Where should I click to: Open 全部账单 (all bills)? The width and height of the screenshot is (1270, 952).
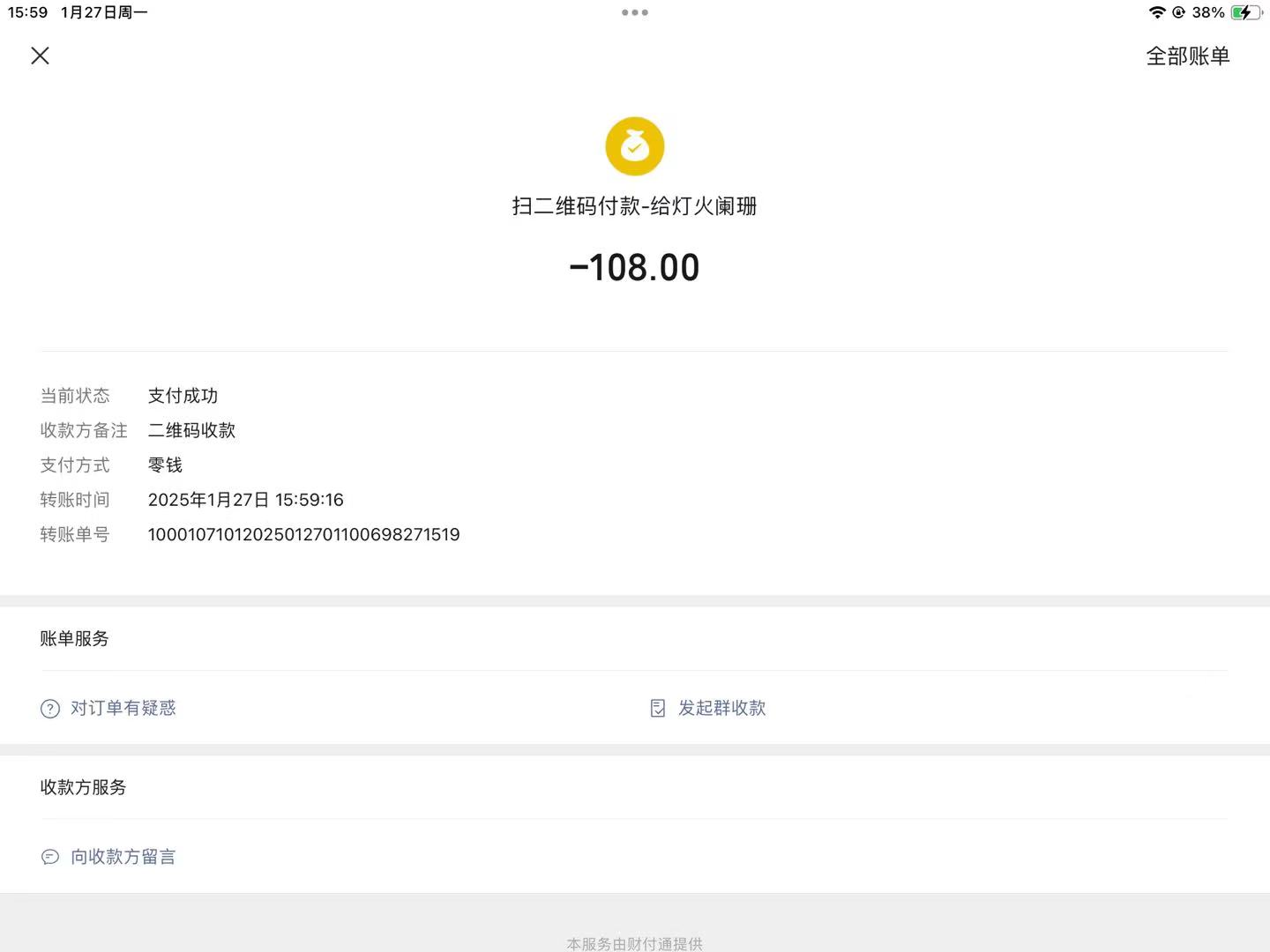point(1187,56)
